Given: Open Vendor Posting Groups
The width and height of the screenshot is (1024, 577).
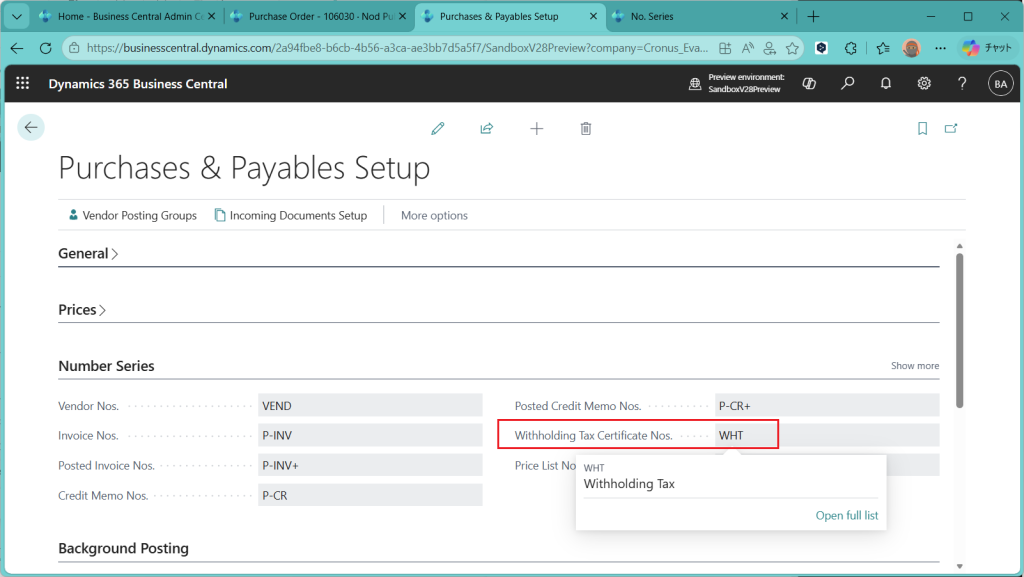Looking at the screenshot, I should tap(132, 215).
